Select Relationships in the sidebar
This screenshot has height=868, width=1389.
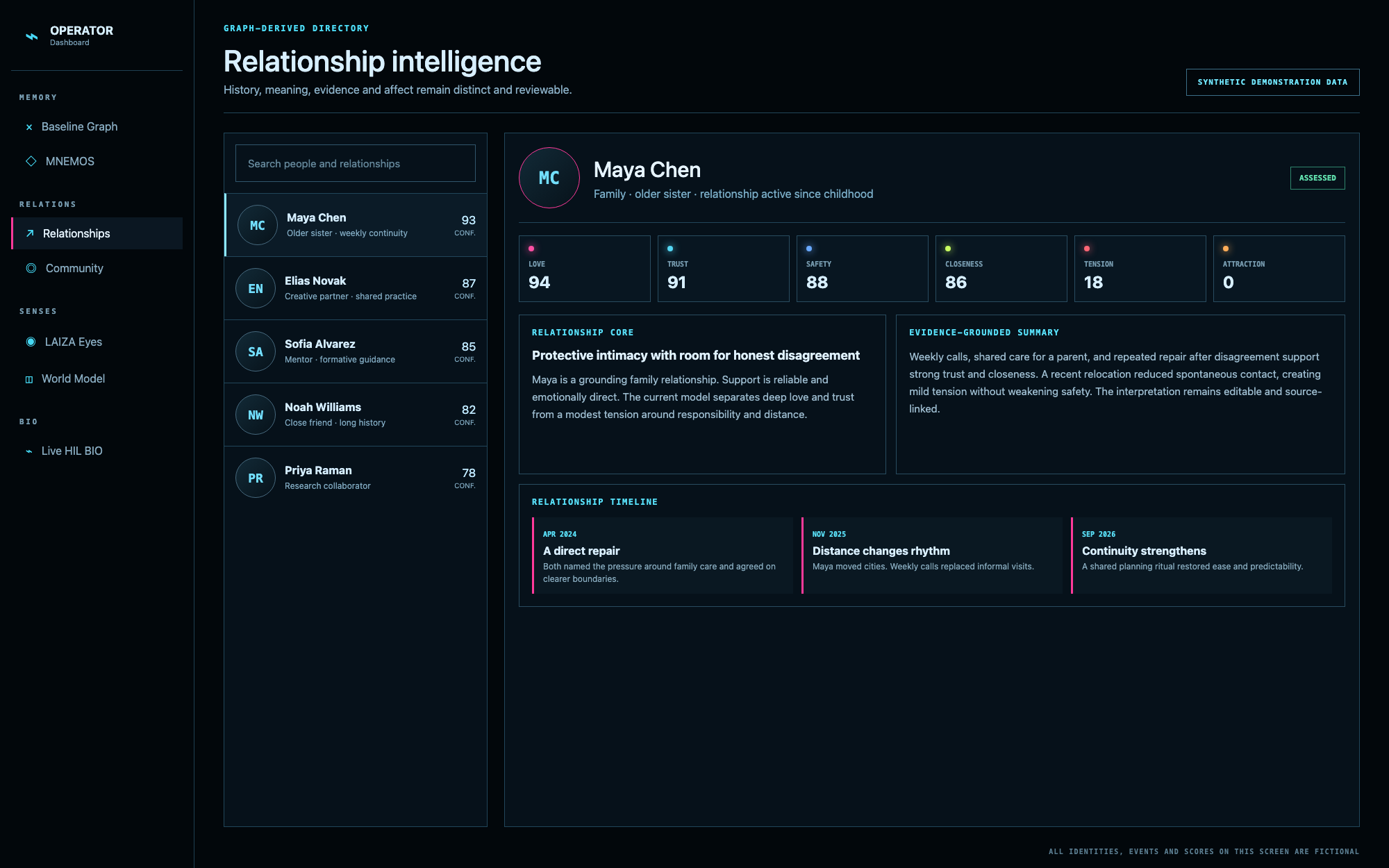click(x=97, y=233)
